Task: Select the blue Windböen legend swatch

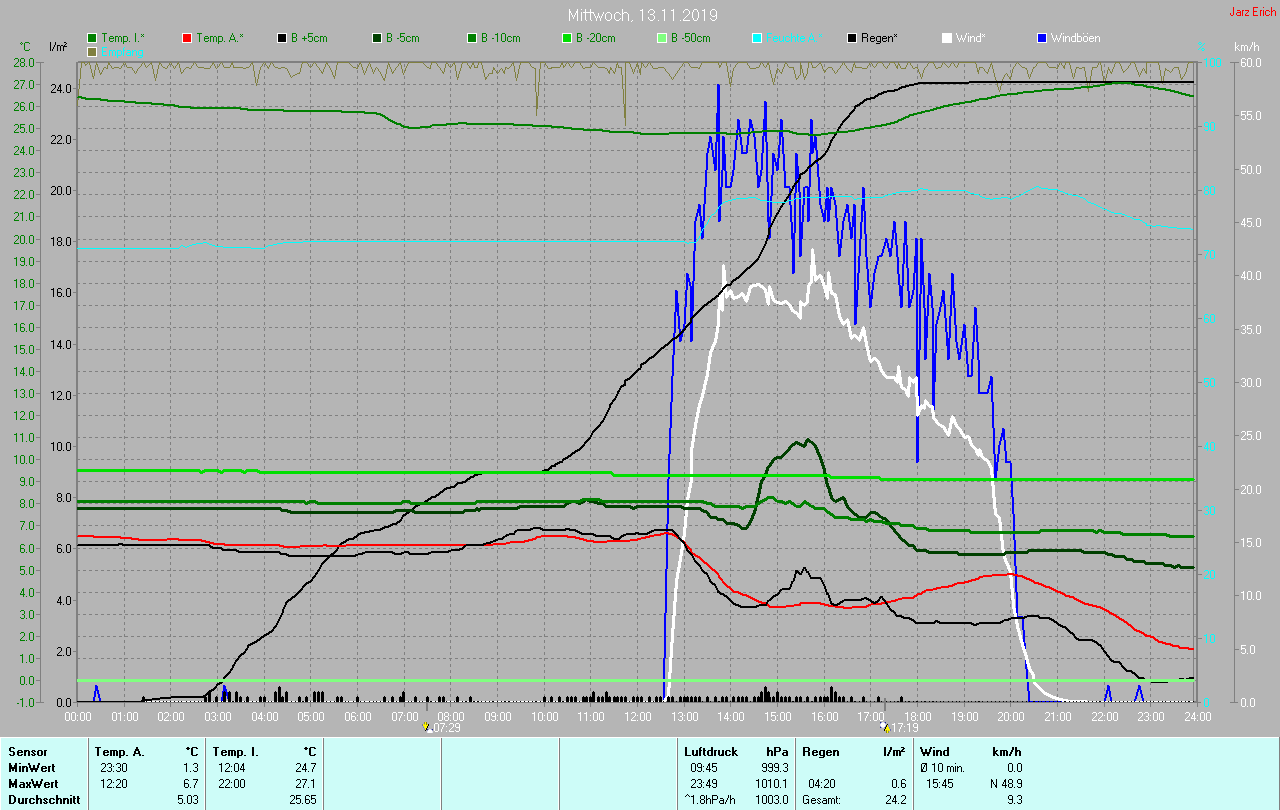Action: coord(1042,38)
